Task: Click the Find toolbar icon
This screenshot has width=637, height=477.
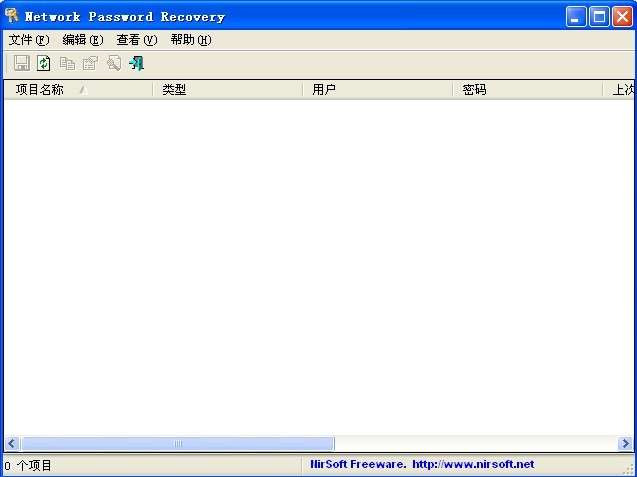Action: point(114,63)
